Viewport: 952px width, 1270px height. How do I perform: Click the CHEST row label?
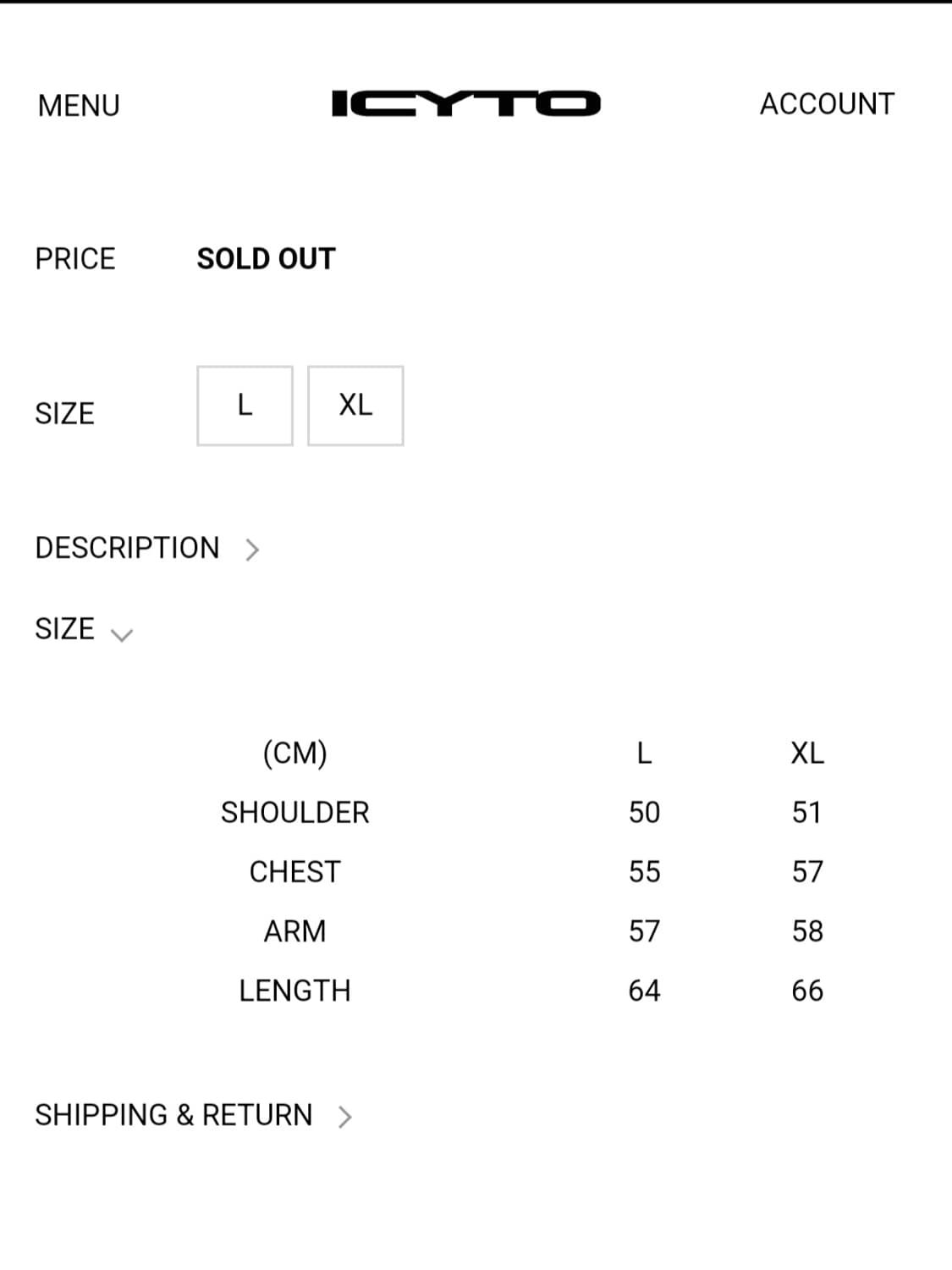pyautogui.click(x=295, y=871)
